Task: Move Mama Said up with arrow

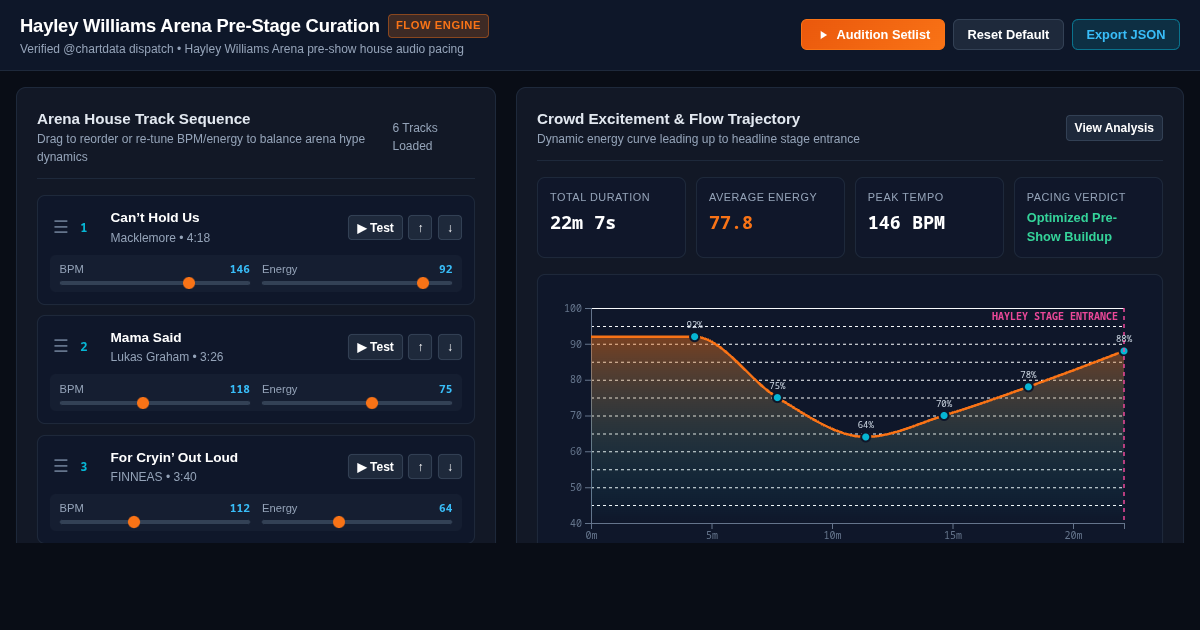Action: click(x=420, y=347)
